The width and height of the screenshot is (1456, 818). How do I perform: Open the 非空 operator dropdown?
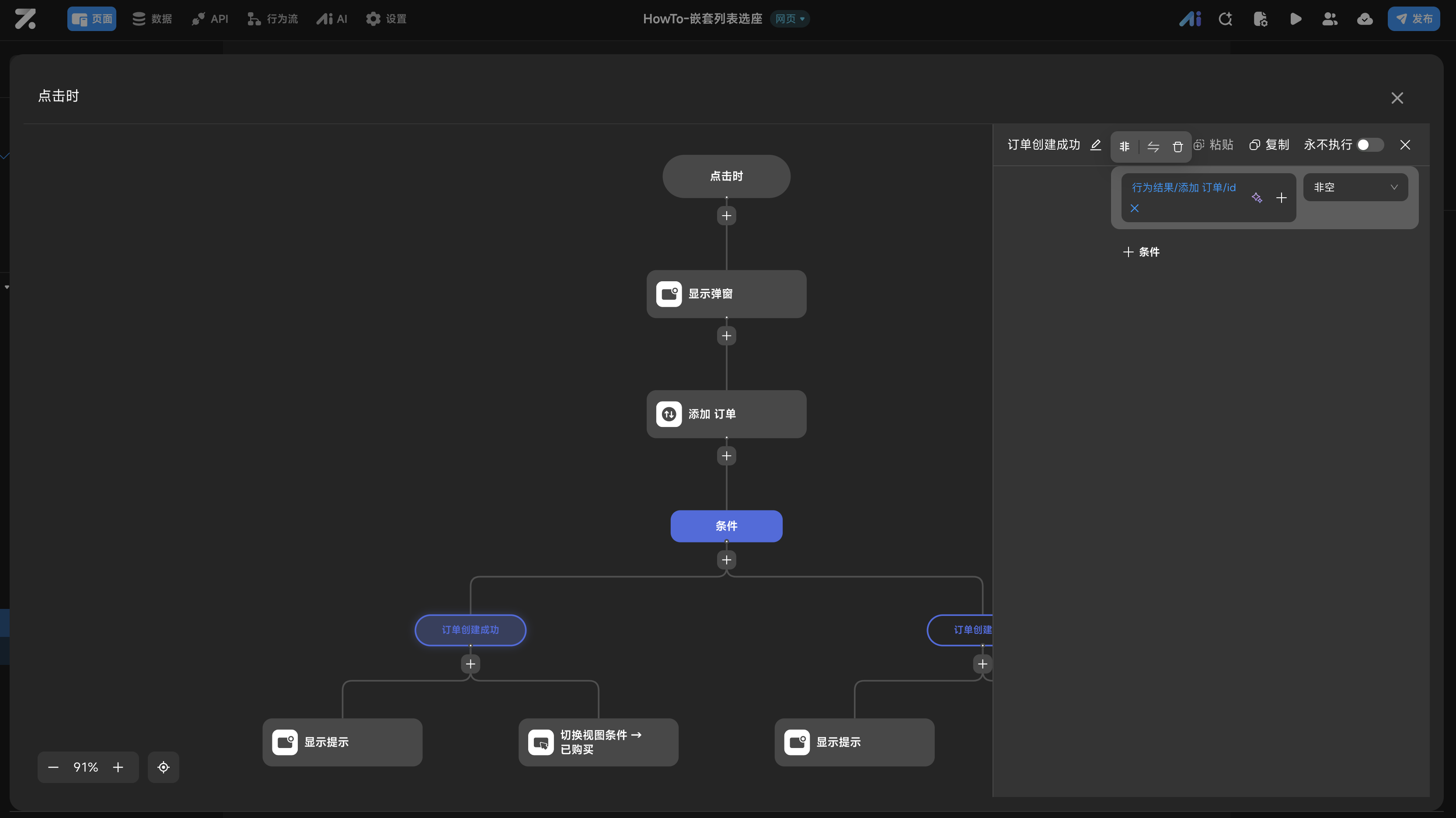1355,187
